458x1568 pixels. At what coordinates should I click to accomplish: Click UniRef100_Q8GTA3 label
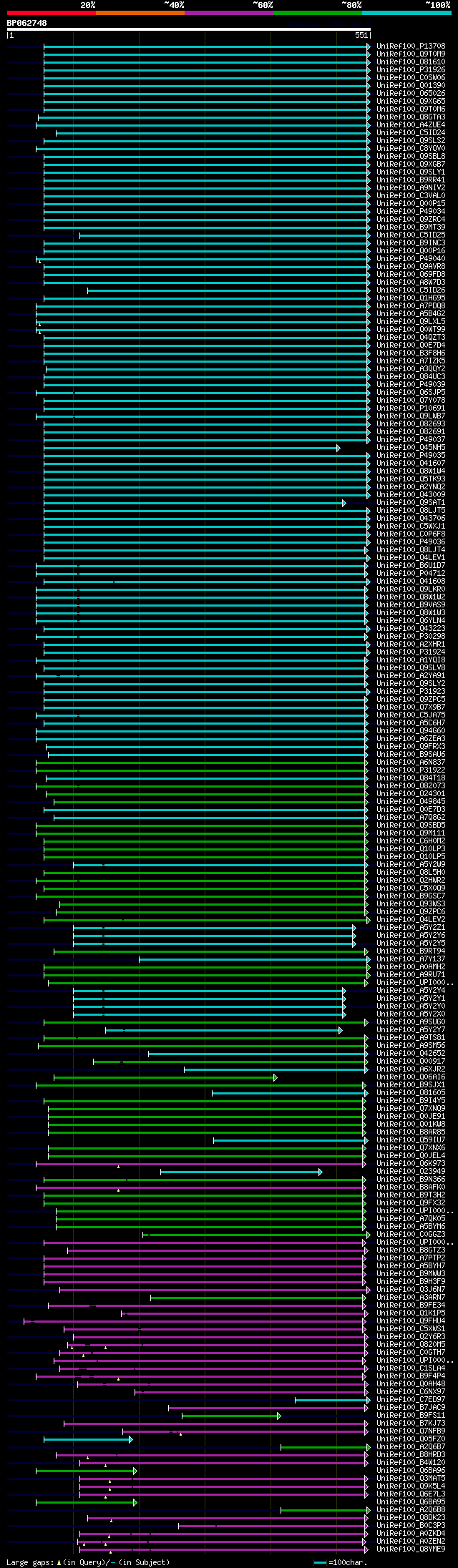click(411, 117)
